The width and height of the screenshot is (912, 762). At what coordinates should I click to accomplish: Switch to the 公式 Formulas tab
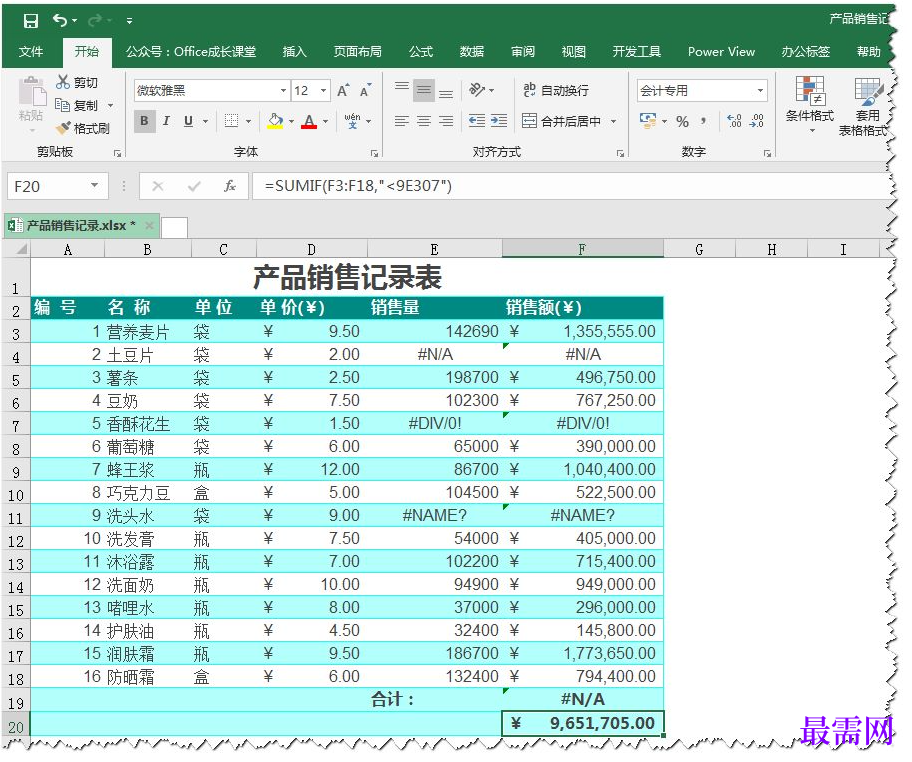421,52
